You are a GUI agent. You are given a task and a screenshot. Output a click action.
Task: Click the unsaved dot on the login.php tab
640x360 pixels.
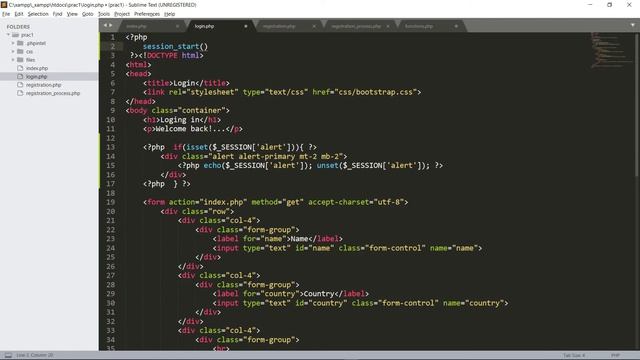(246, 26)
